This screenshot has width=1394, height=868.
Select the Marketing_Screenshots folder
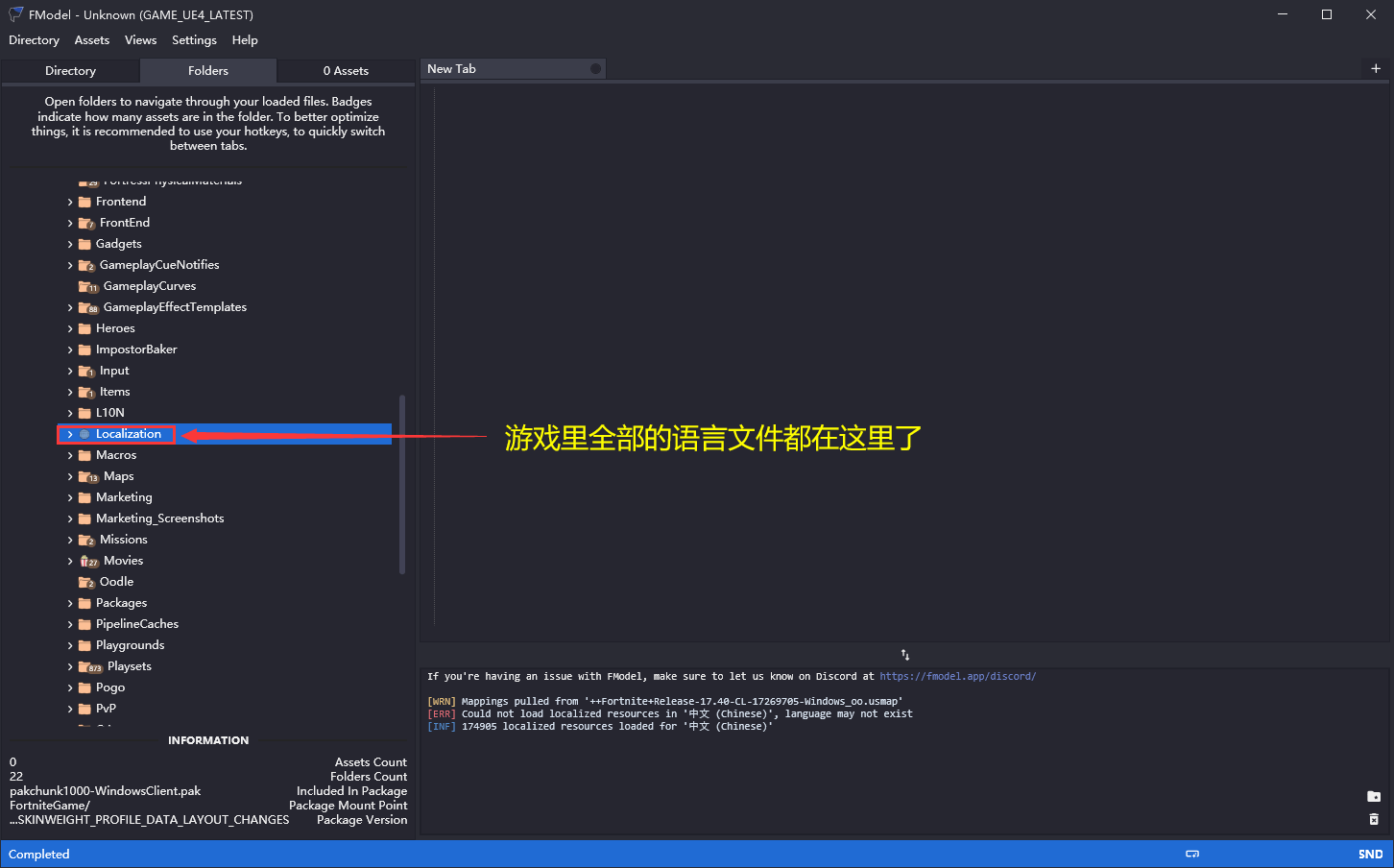[159, 518]
